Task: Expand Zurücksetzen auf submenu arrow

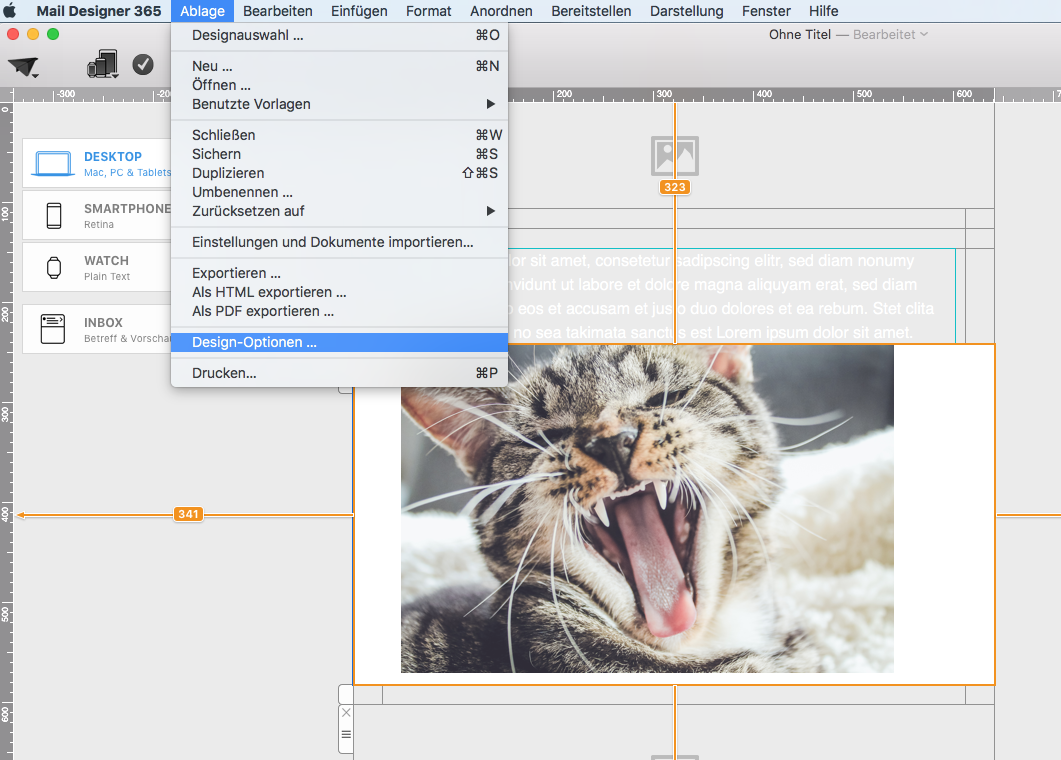Action: click(x=491, y=211)
